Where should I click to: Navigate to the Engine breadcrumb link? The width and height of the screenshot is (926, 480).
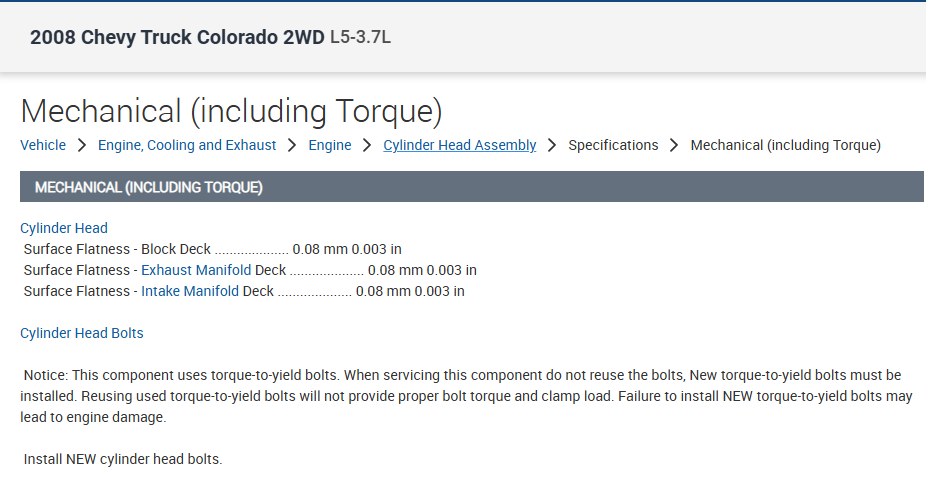[330, 145]
